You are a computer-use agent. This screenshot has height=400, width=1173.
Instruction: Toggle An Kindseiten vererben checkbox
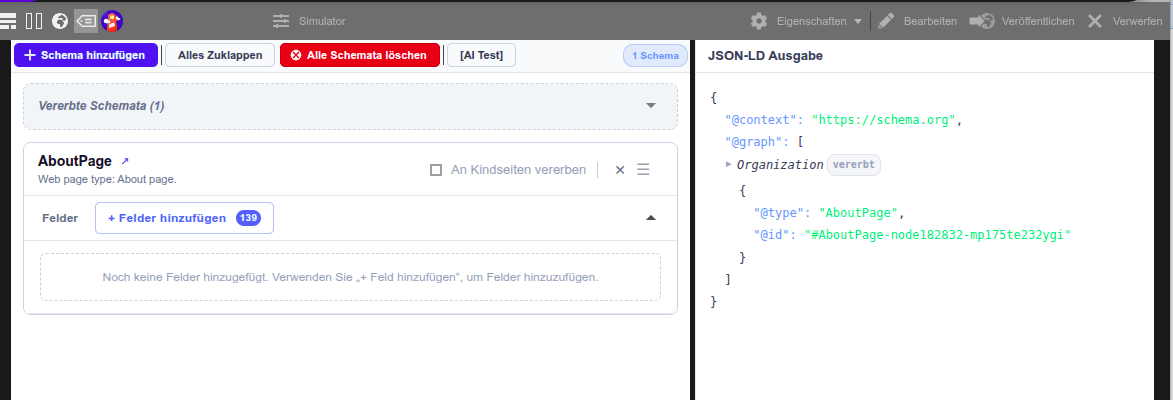(x=436, y=170)
